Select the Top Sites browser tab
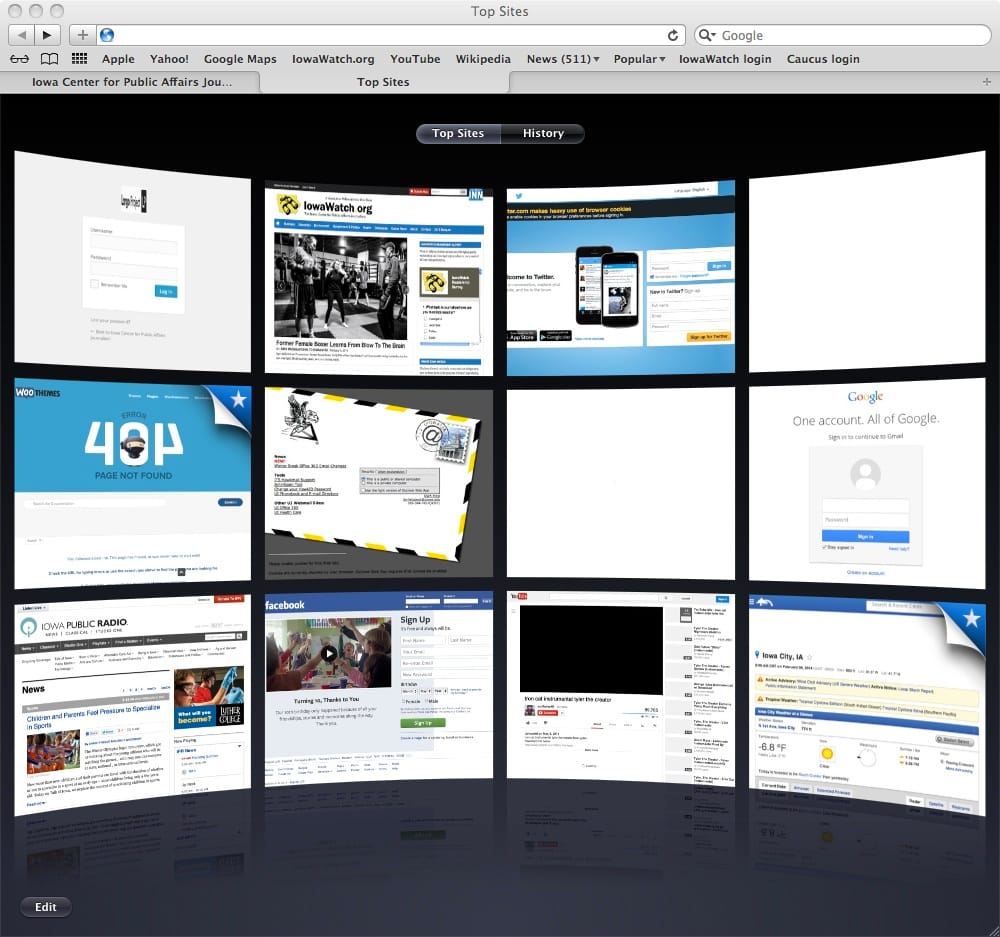The width and height of the screenshot is (1000, 937). click(x=383, y=82)
